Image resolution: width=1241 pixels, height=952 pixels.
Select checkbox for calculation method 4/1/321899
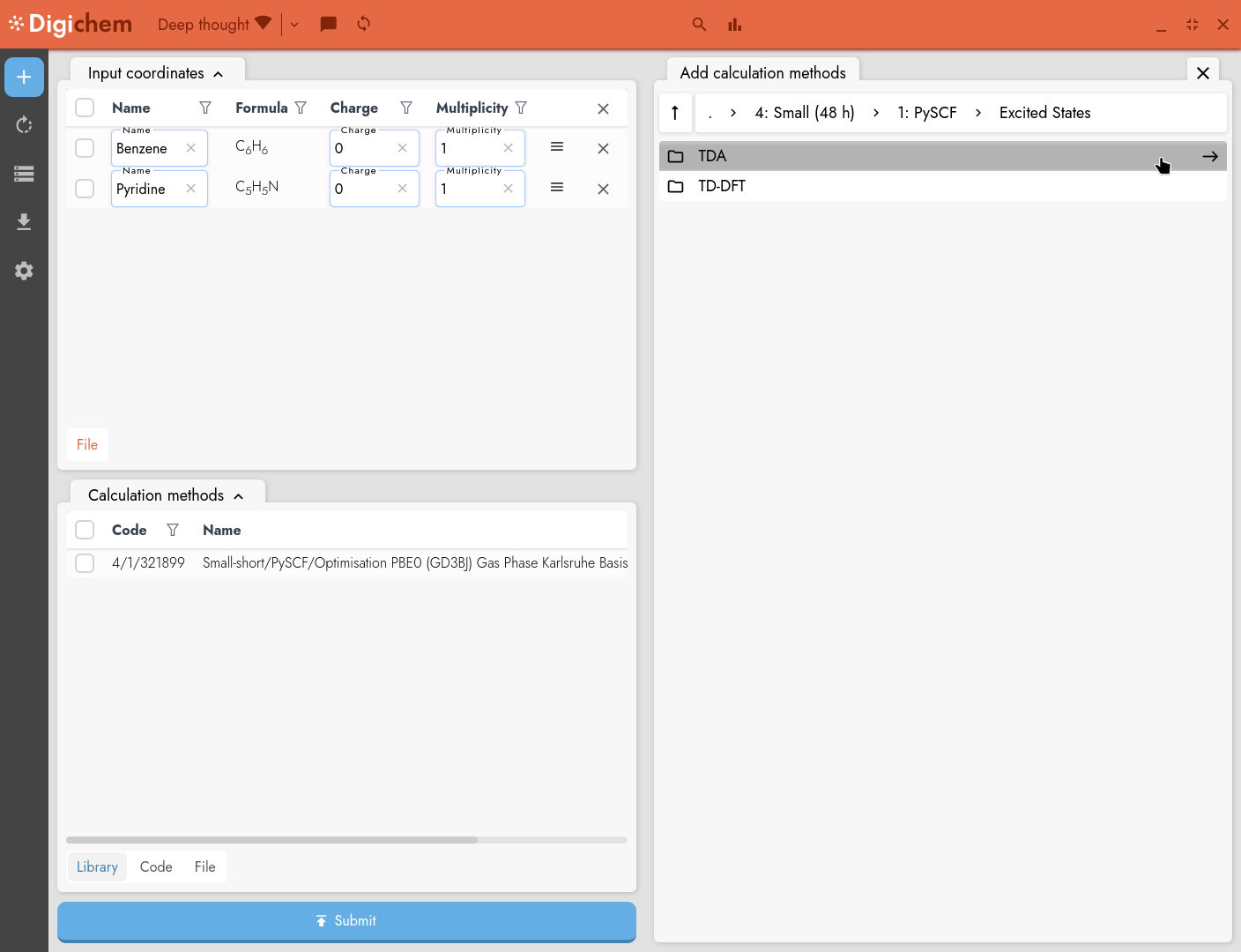pyautogui.click(x=85, y=563)
